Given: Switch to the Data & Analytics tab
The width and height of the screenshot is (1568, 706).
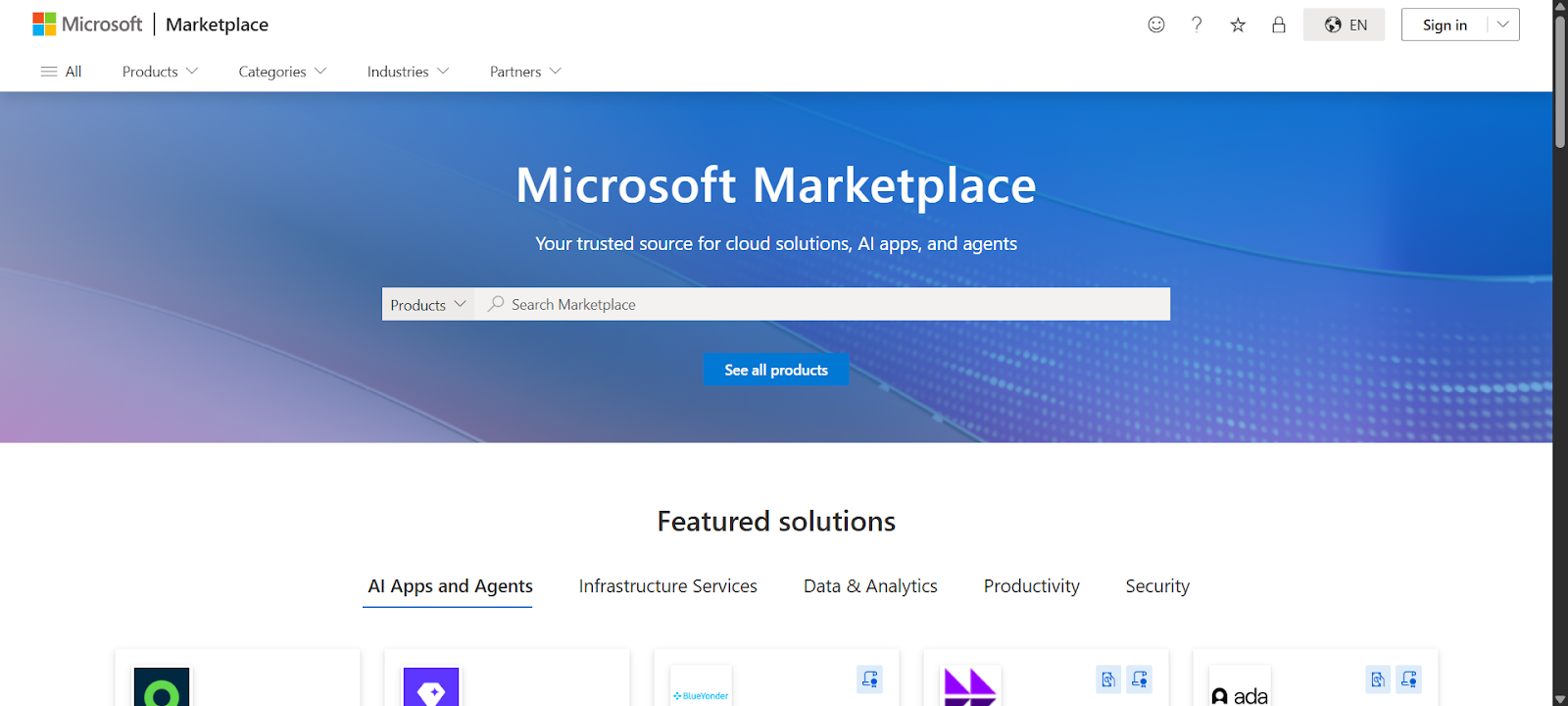Looking at the screenshot, I should (x=870, y=586).
